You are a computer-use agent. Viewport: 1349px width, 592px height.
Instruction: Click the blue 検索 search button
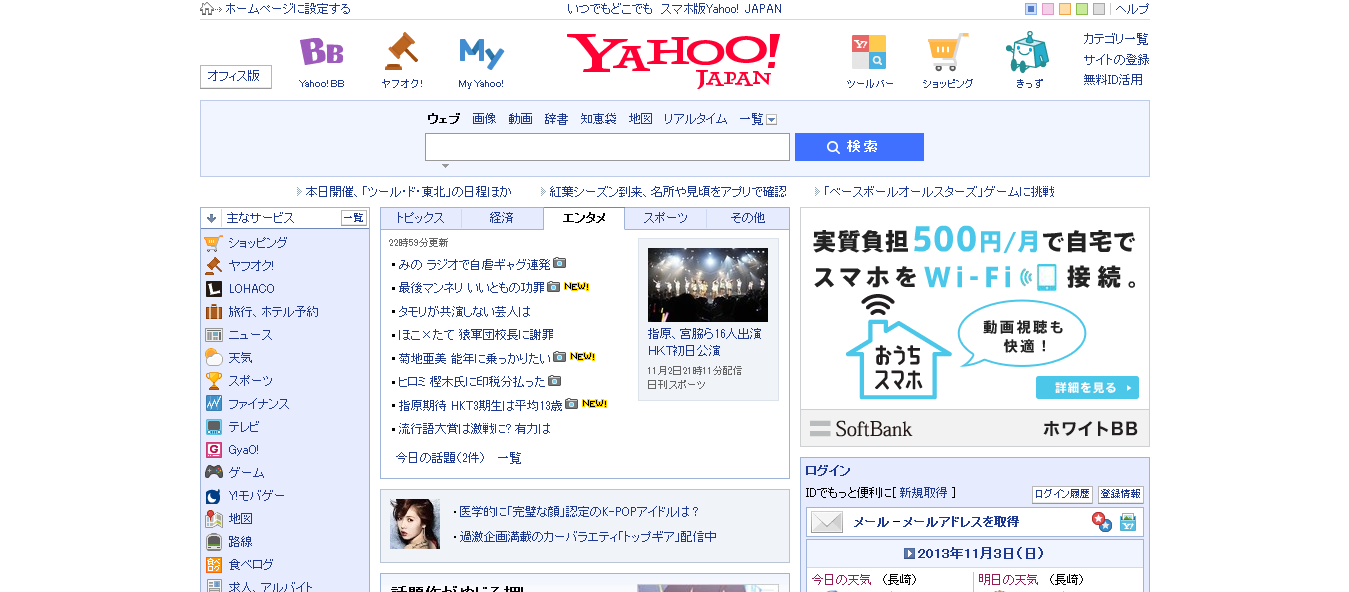point(859,147)
